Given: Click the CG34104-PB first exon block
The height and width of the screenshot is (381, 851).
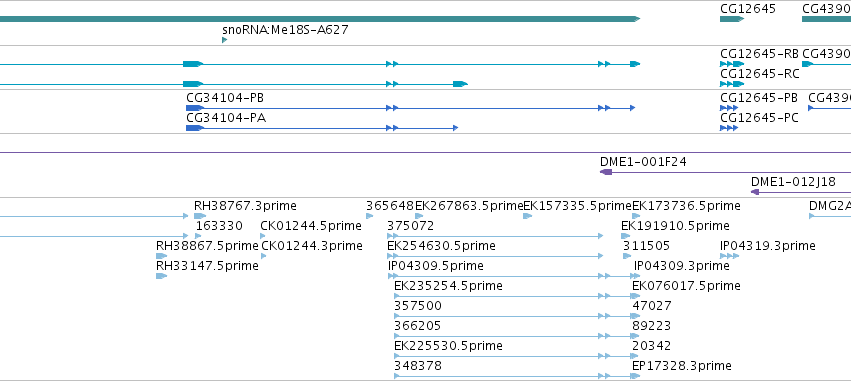Looking at the screenshot, I should (194, 108).
